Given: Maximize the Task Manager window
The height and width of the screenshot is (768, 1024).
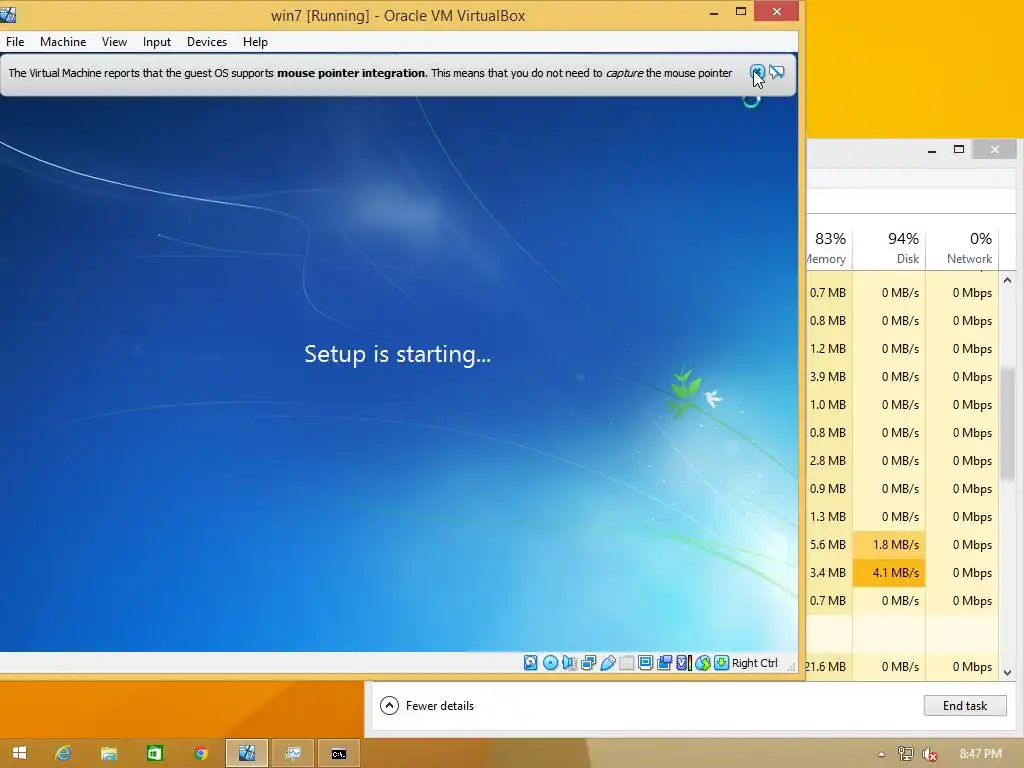Looking at the screenshot, I should point(959,150).
